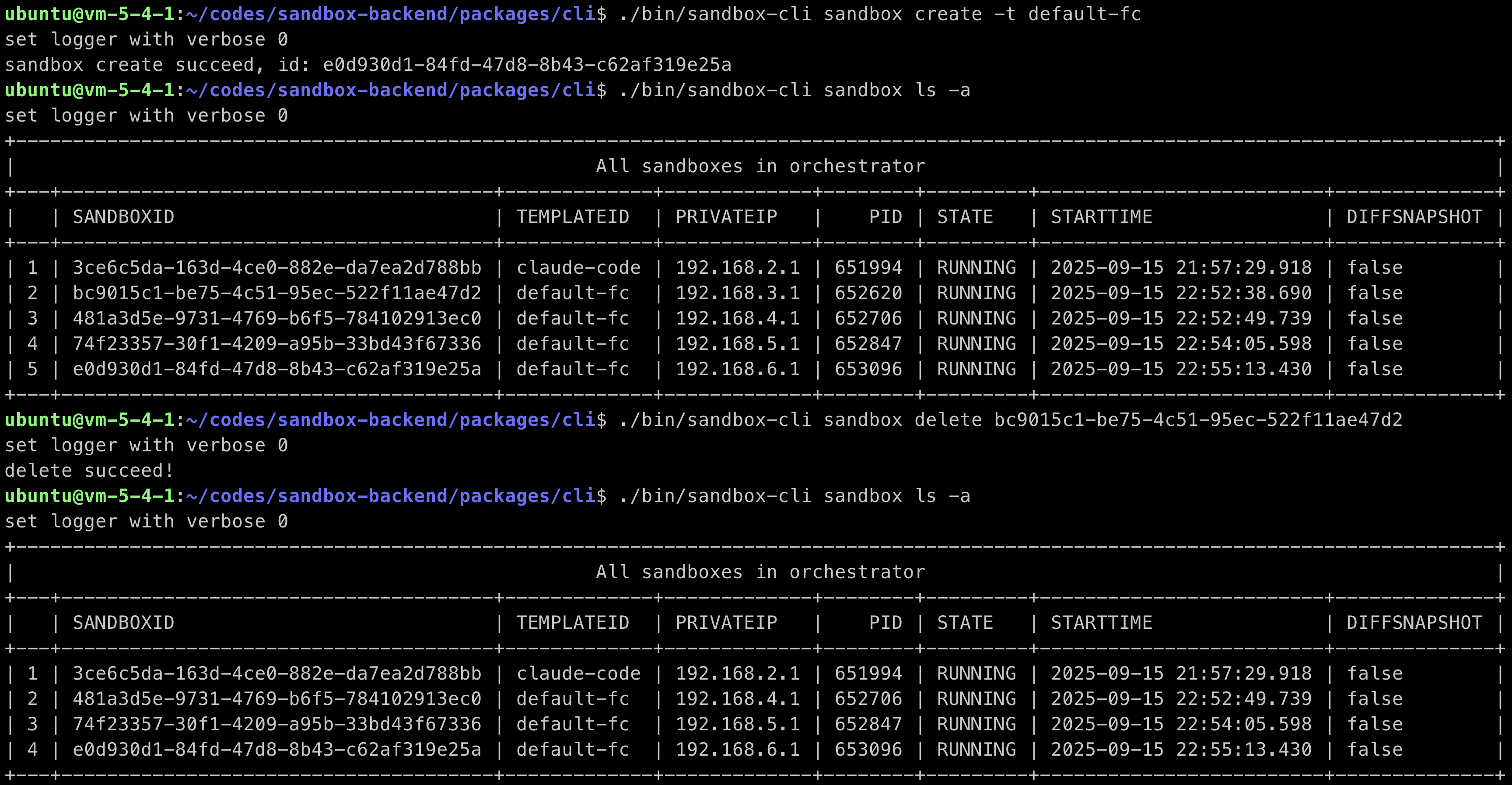Click the bc9015c1 sandbox ID table cell
The height and width of the screenshot is (785, 1512).
point(277,293)
